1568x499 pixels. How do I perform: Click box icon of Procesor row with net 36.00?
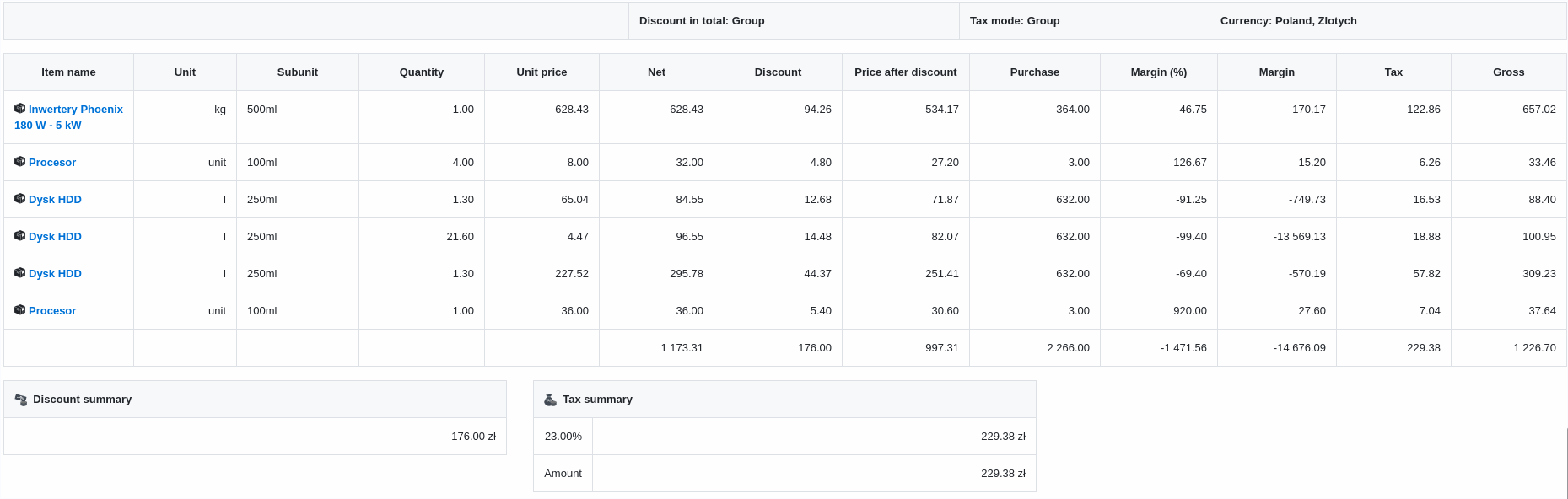point(19,310)
